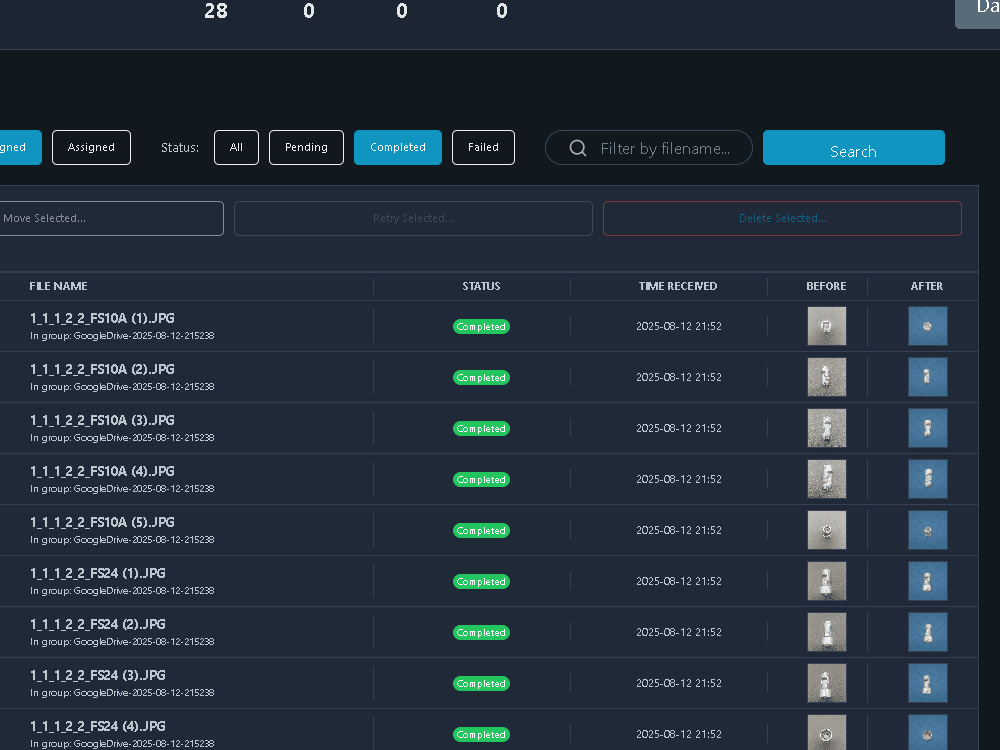
Task: Open after thumbnail for FS10A (1).JPG
Action: (927, 326)
